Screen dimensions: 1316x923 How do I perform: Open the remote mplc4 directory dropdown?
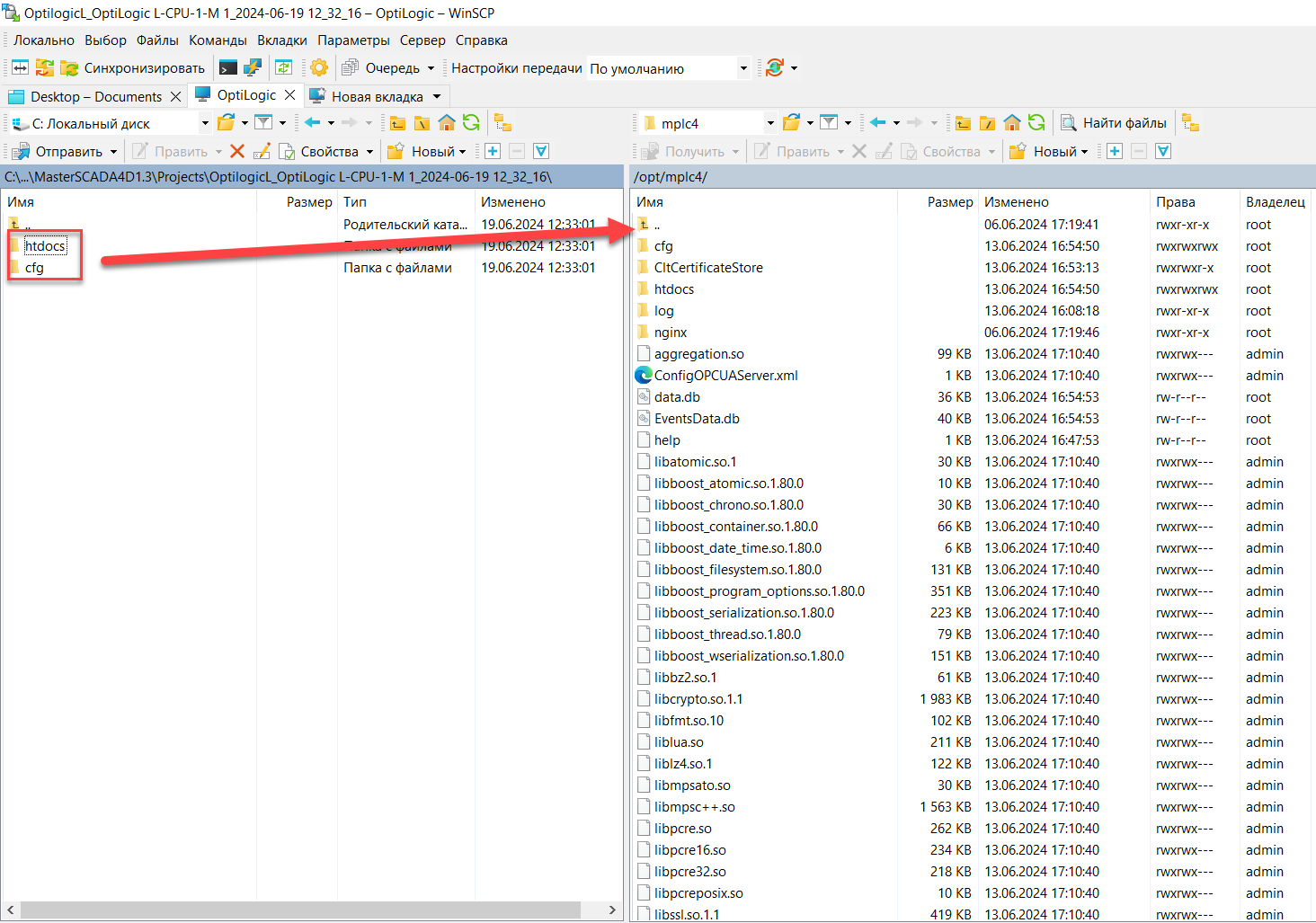coord(708,123)
